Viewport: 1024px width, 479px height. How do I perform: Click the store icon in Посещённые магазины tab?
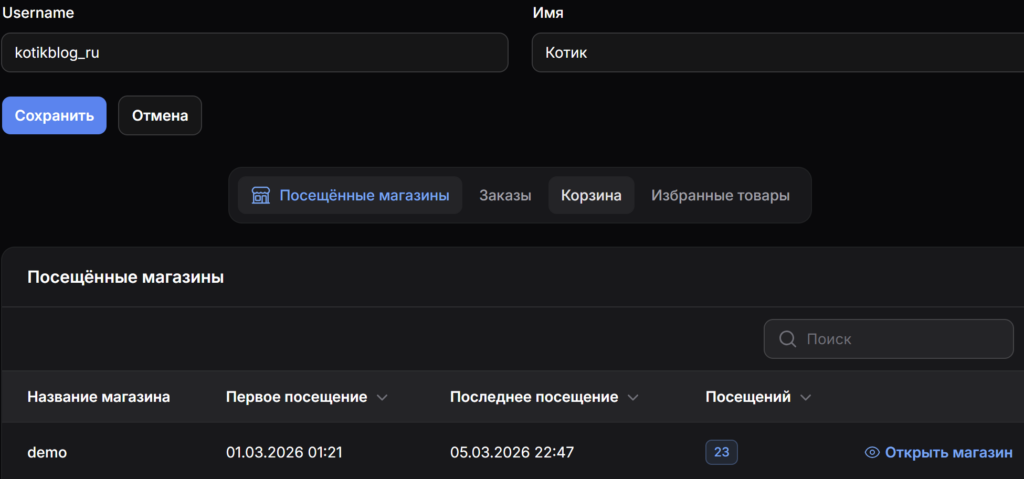pyautogui.click(x=260, y=196)
